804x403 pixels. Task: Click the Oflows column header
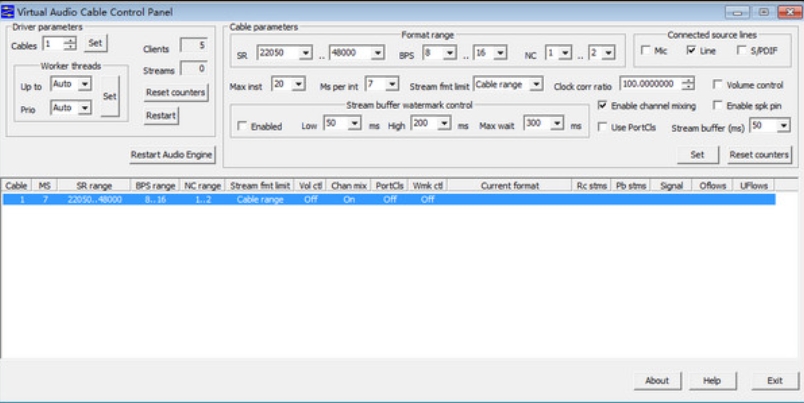click(x=712, y=186)
